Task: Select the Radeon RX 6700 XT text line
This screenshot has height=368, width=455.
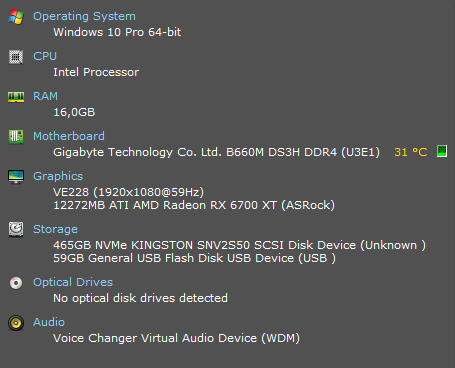Action: 194,205
